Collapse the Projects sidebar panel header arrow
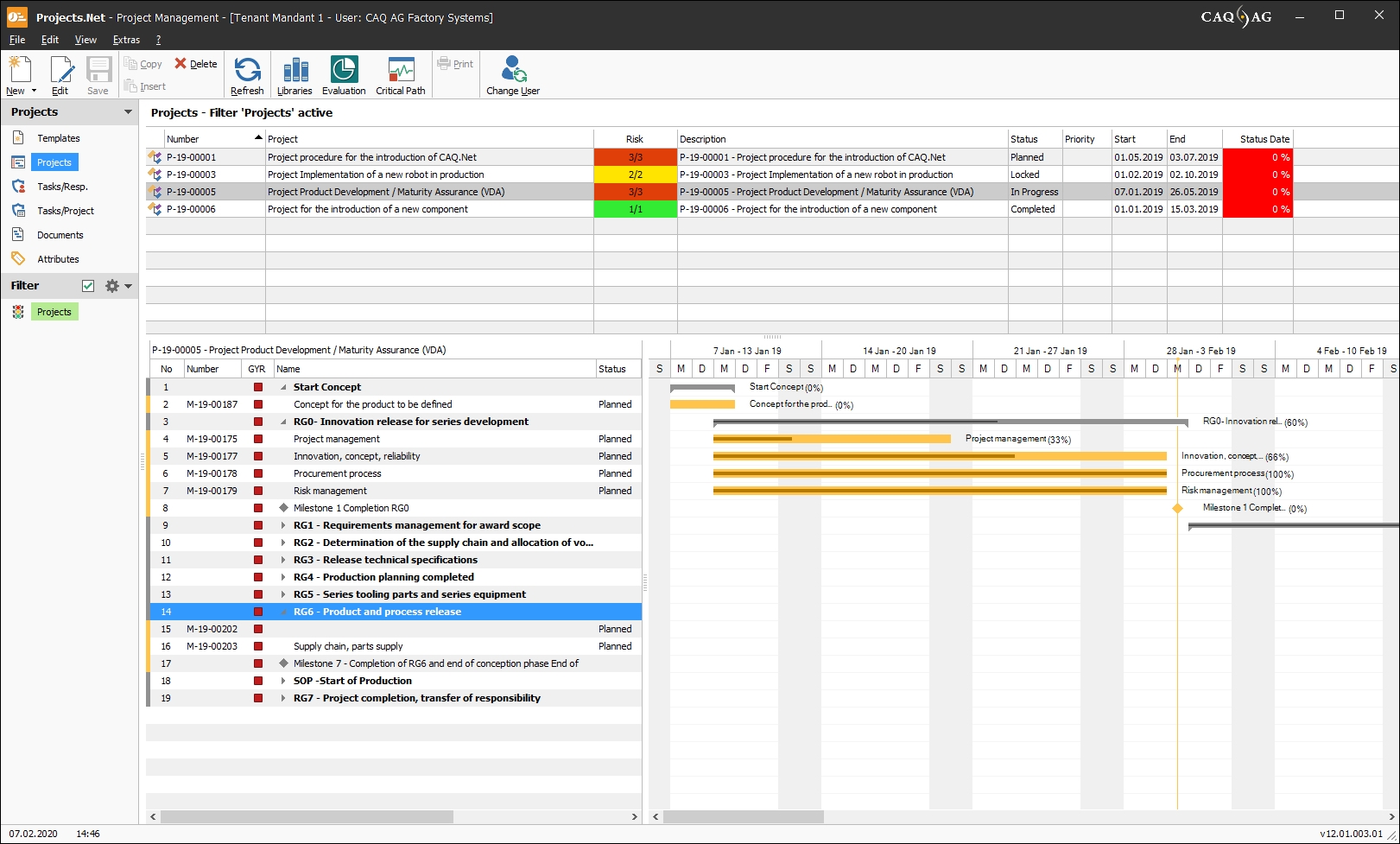 tap(129, 112)
